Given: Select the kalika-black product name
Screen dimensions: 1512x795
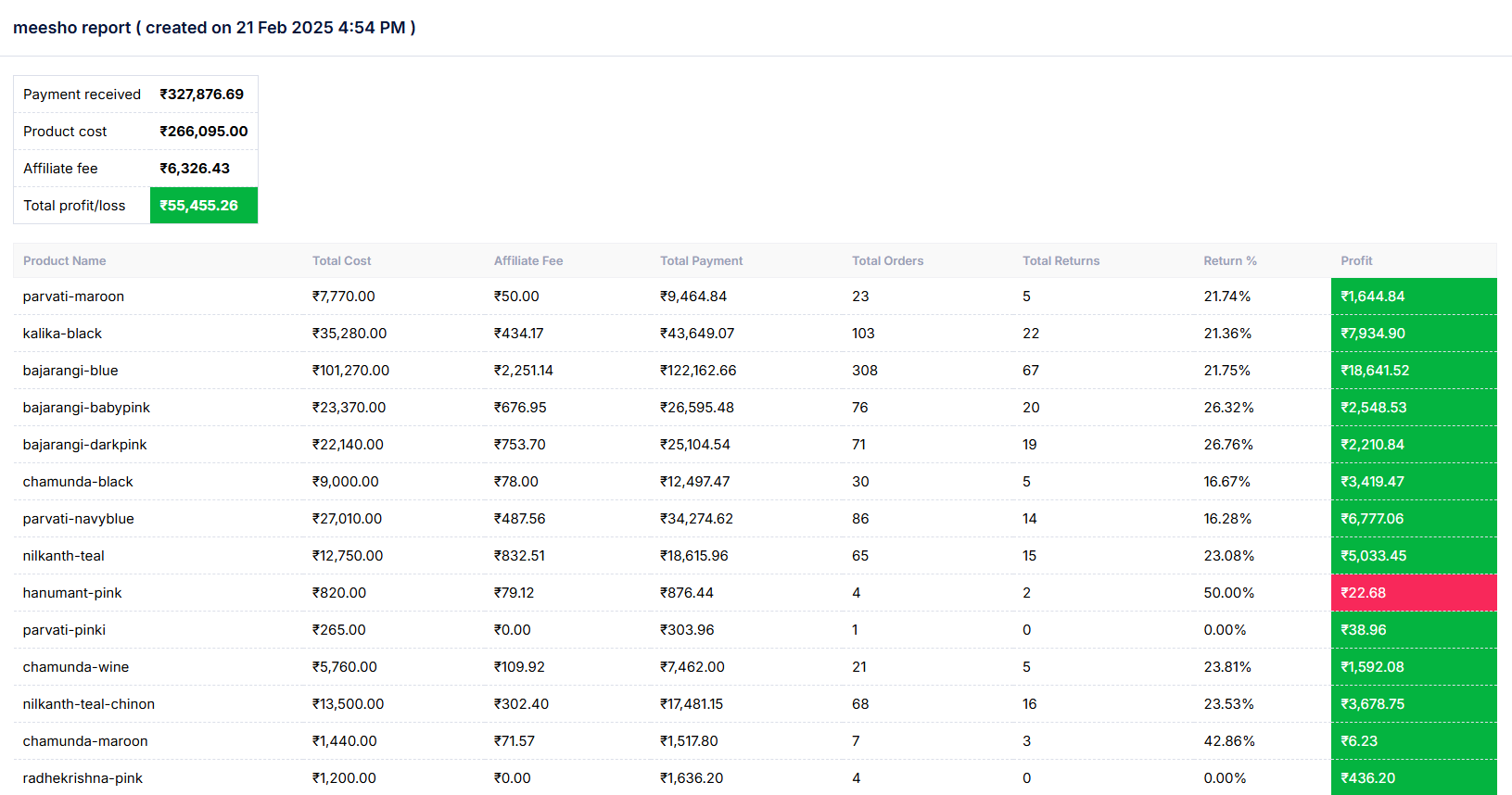Looking at the screenshot, I should pos(62,334).
